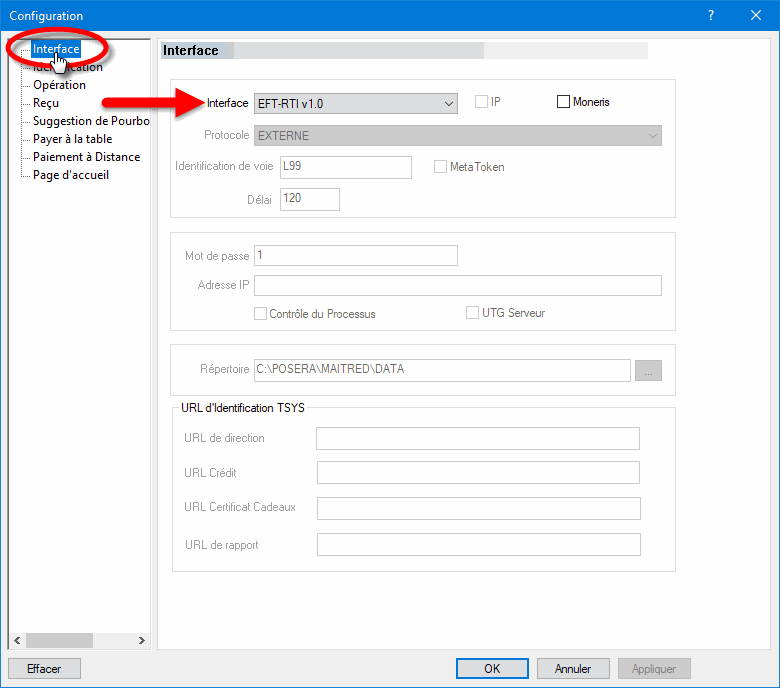
Task: Click the right scroll arrow in sidebar
Action: 141,640
